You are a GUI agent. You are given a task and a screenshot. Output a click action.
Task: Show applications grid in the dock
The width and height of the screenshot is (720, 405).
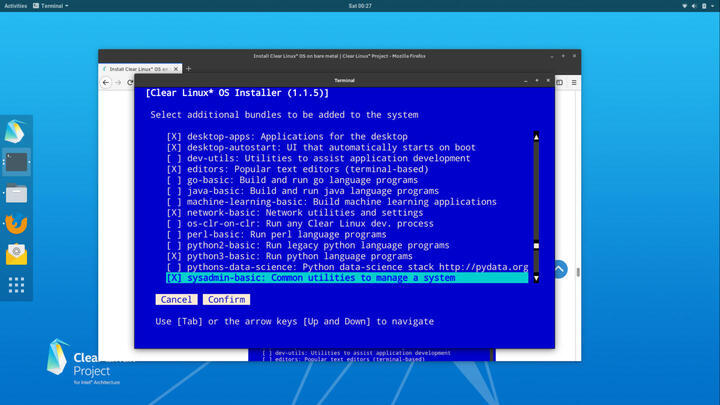tap(17, 285)
